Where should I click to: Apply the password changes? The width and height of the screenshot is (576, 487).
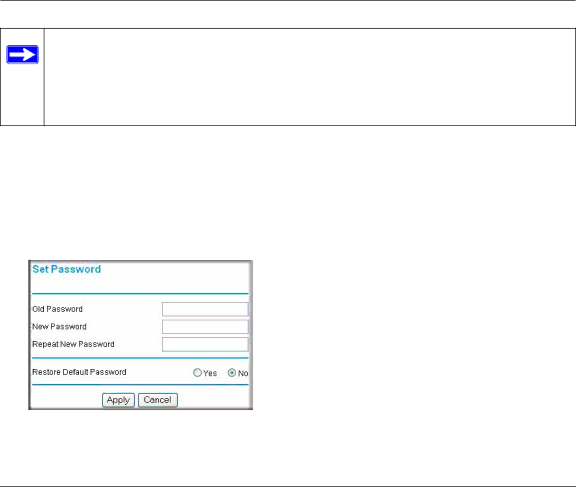pyautogui.click(x=118, y=400)
